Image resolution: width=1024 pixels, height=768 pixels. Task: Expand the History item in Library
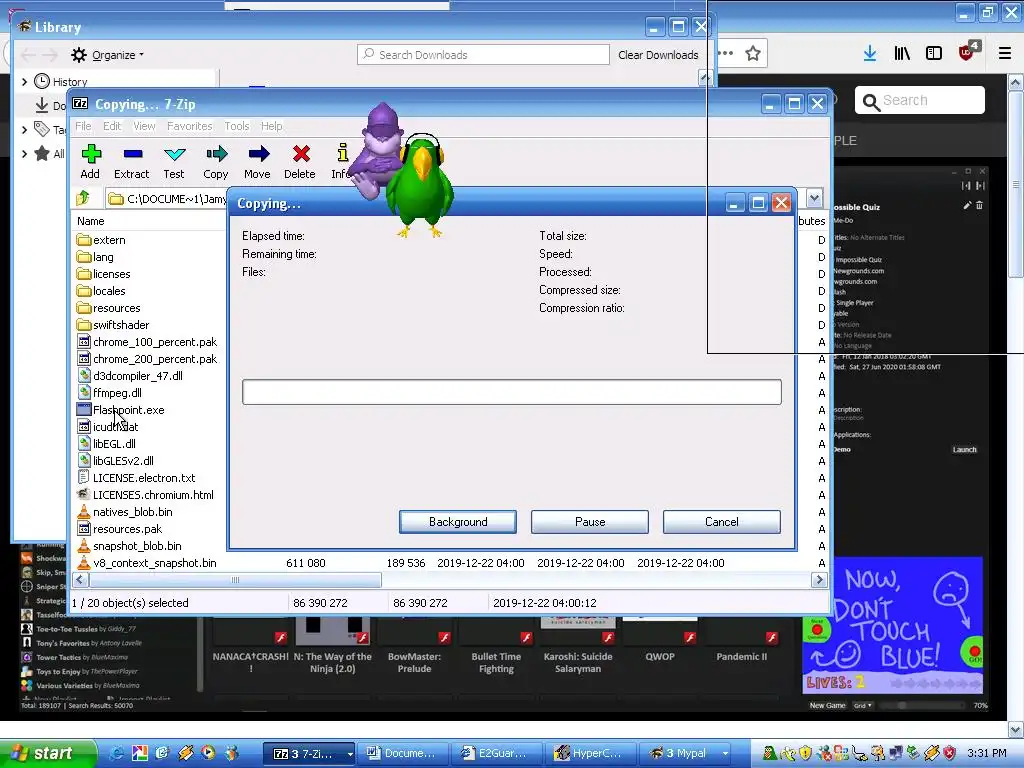[24, 82]
